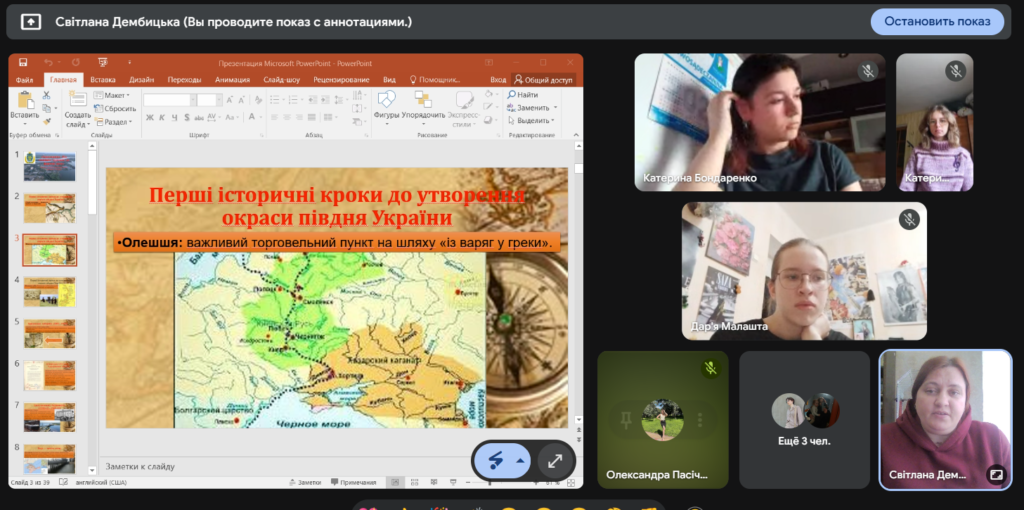Click the Фигуры shapes icon
The height and width of the screenshot is (510, 1024).
pos(386,102)
